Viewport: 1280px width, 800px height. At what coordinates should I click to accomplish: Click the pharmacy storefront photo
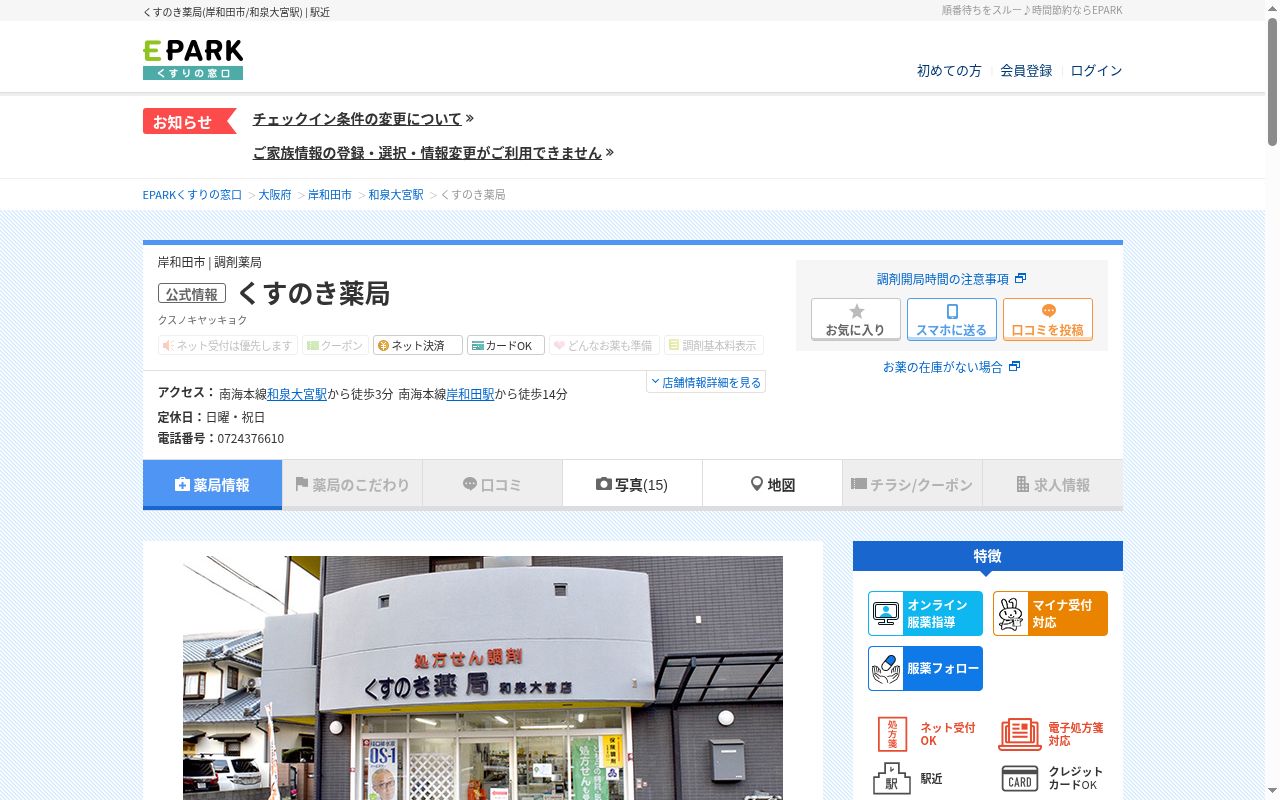click(483, 678)
